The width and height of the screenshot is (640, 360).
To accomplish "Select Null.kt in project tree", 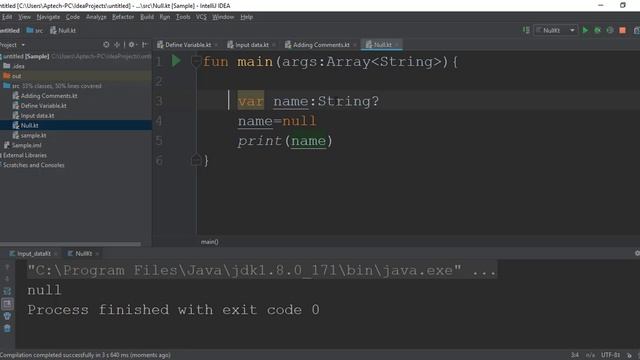I will coord(25,125).
